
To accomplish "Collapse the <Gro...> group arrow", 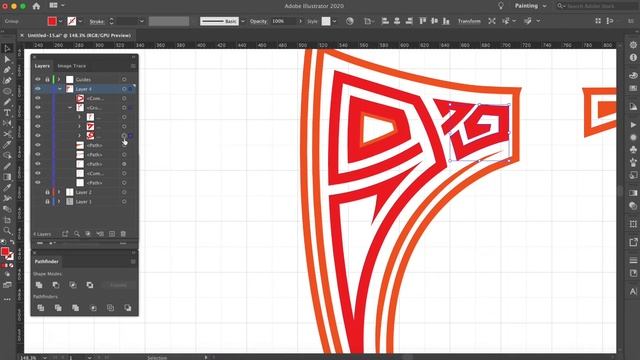I will pyautogui.click(x=70, y=108).
